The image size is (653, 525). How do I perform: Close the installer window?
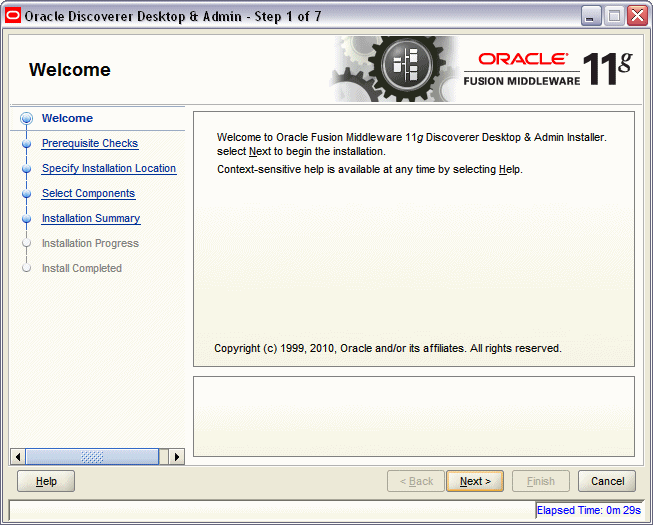pos(638,16)
